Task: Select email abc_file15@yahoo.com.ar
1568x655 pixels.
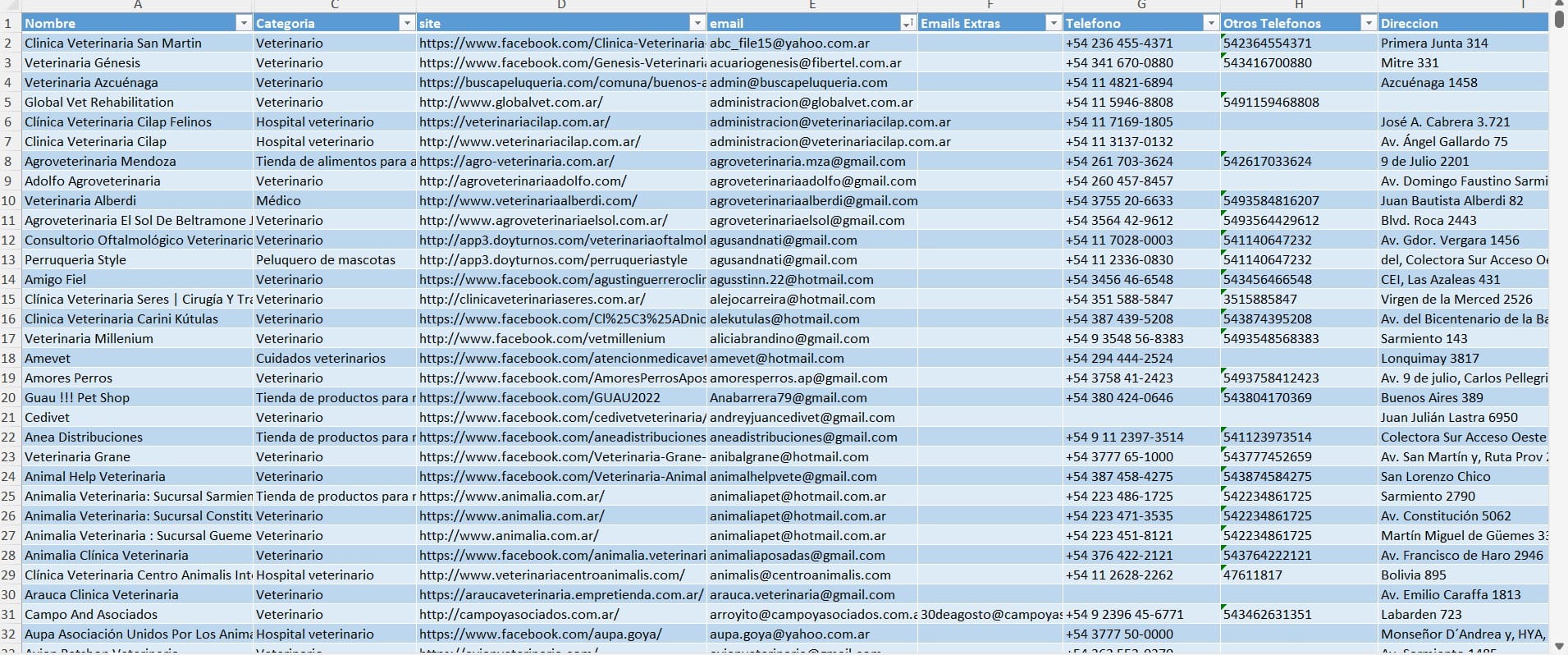Action: pyautogui.click(x=812, y=43)
